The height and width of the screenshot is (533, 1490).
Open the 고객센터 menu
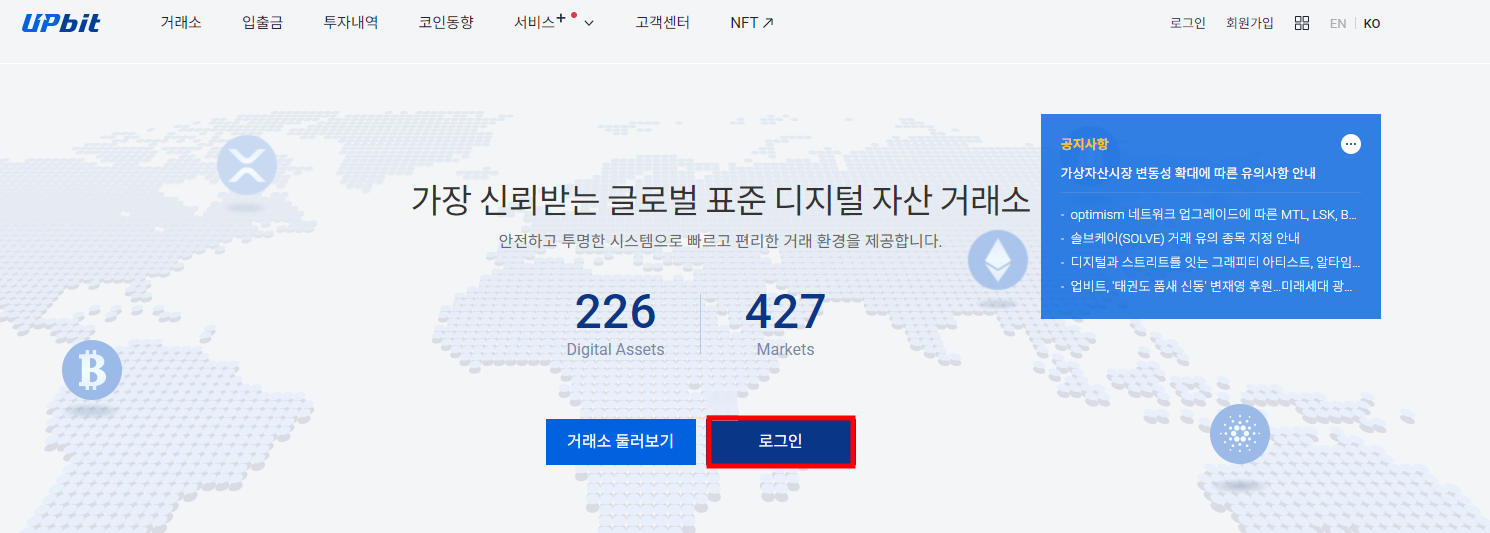pos(662,23)
